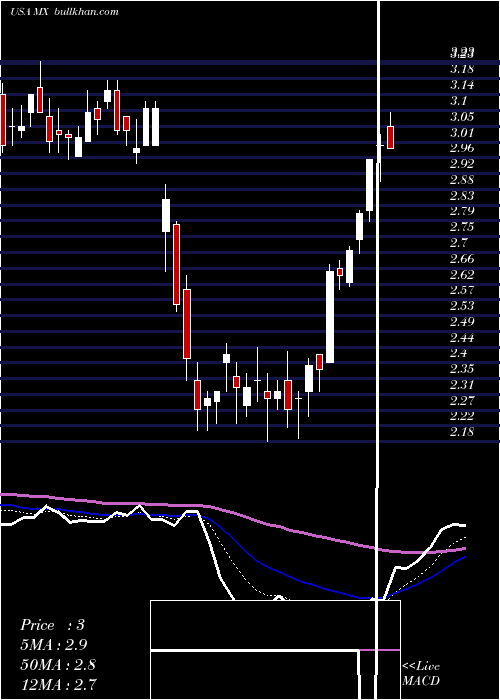The width and height of the screenshot is (500, 700).
Task: Select the 2.79 price axis label
Action: coord(462,211)
